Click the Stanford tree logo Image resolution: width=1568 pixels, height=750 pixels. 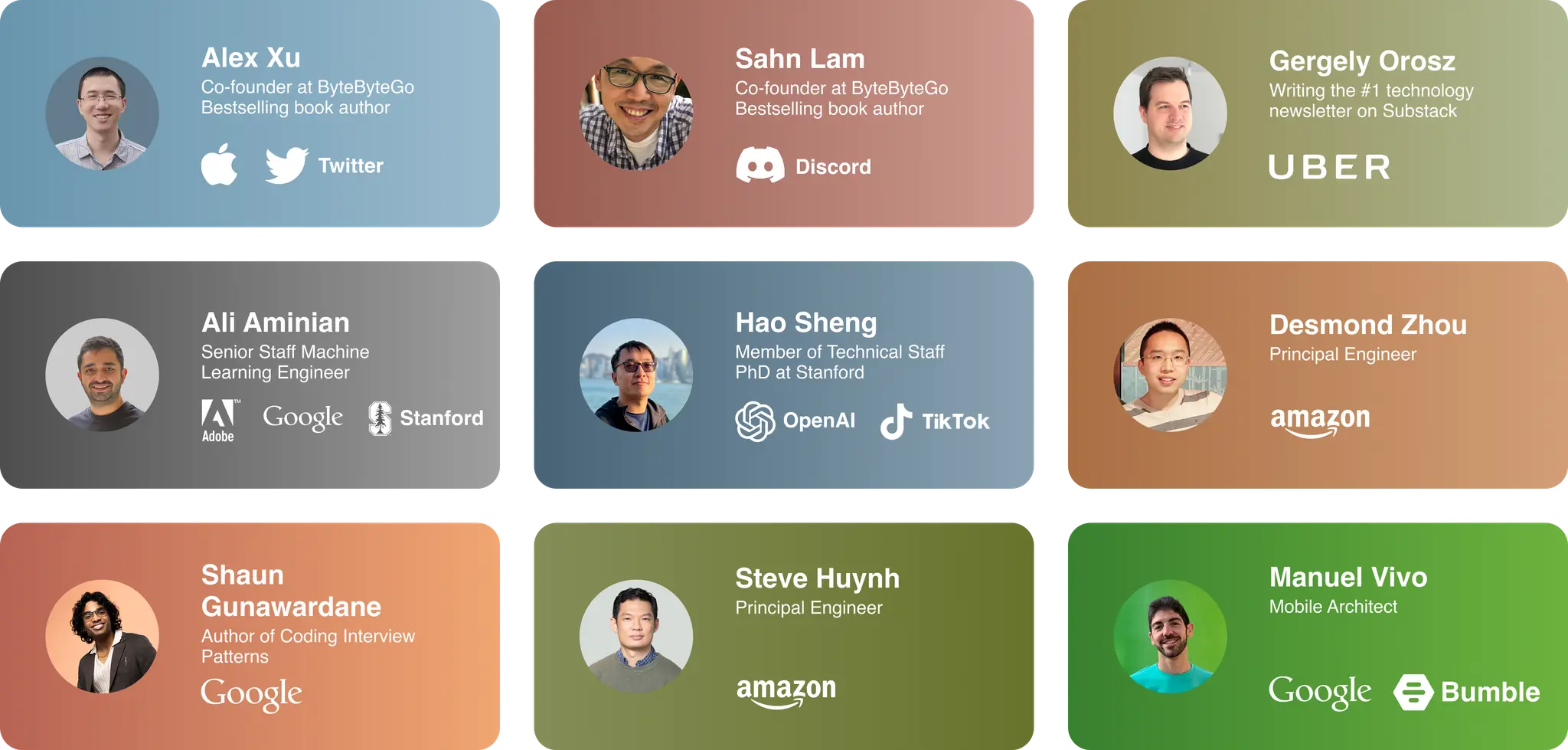point(380,418)
